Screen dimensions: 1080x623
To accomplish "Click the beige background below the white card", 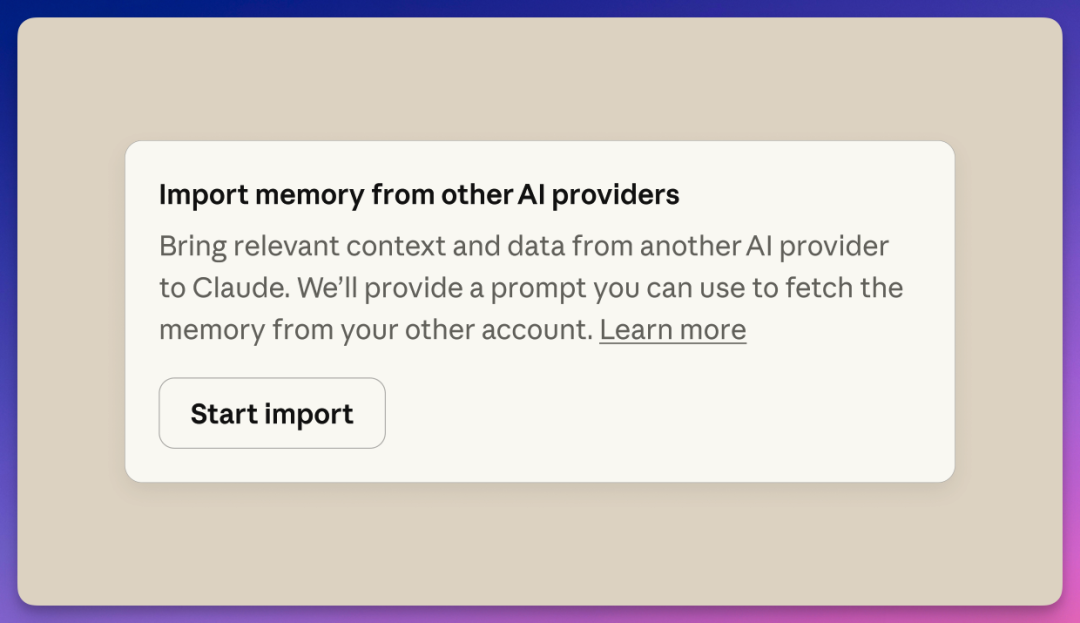I will 540,545.
